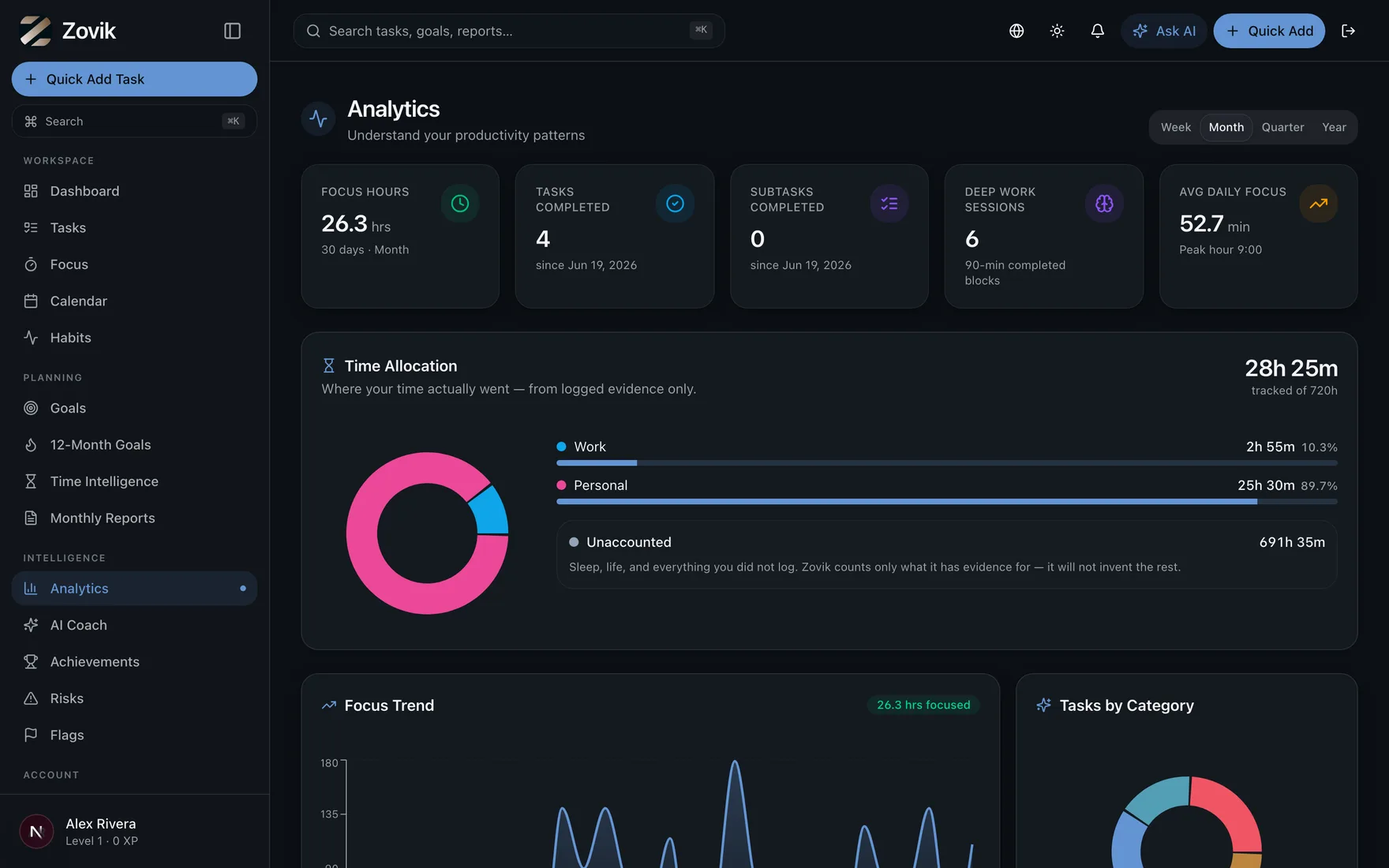
Task: Collapse the sidebar panel toggle
Action: [x=232, y=31]
